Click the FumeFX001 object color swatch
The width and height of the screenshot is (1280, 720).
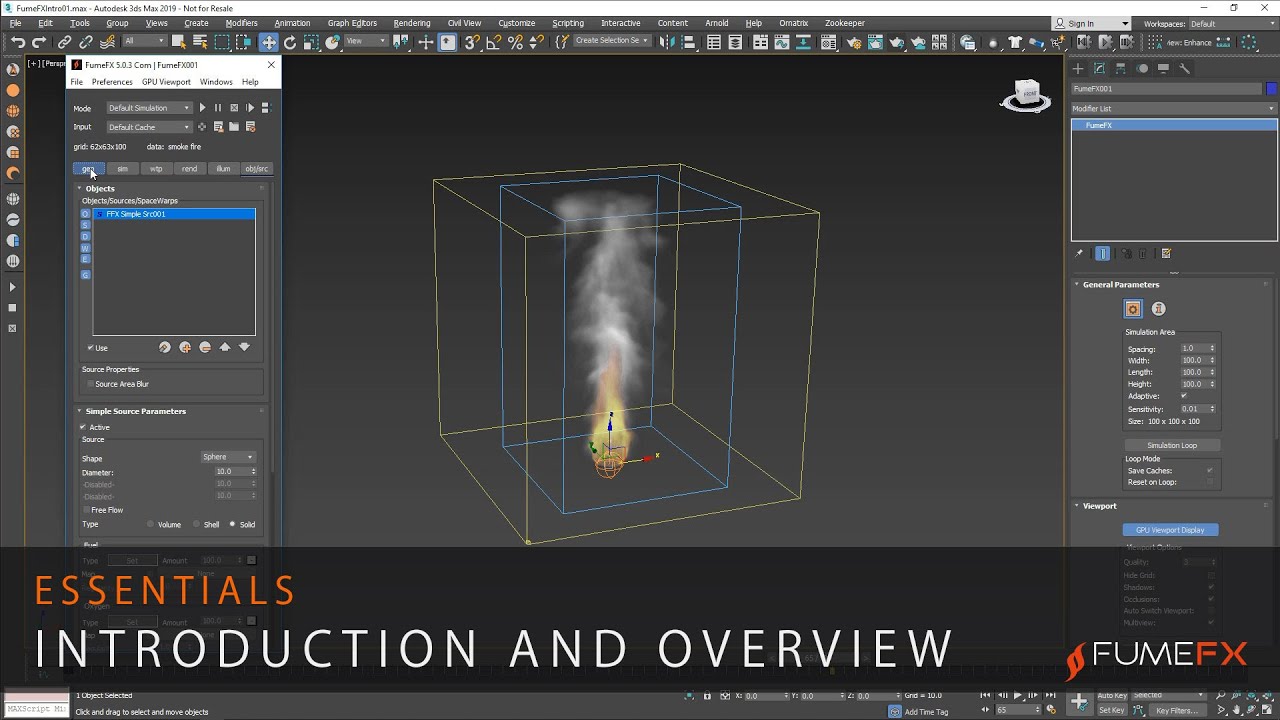[1272, 89]
